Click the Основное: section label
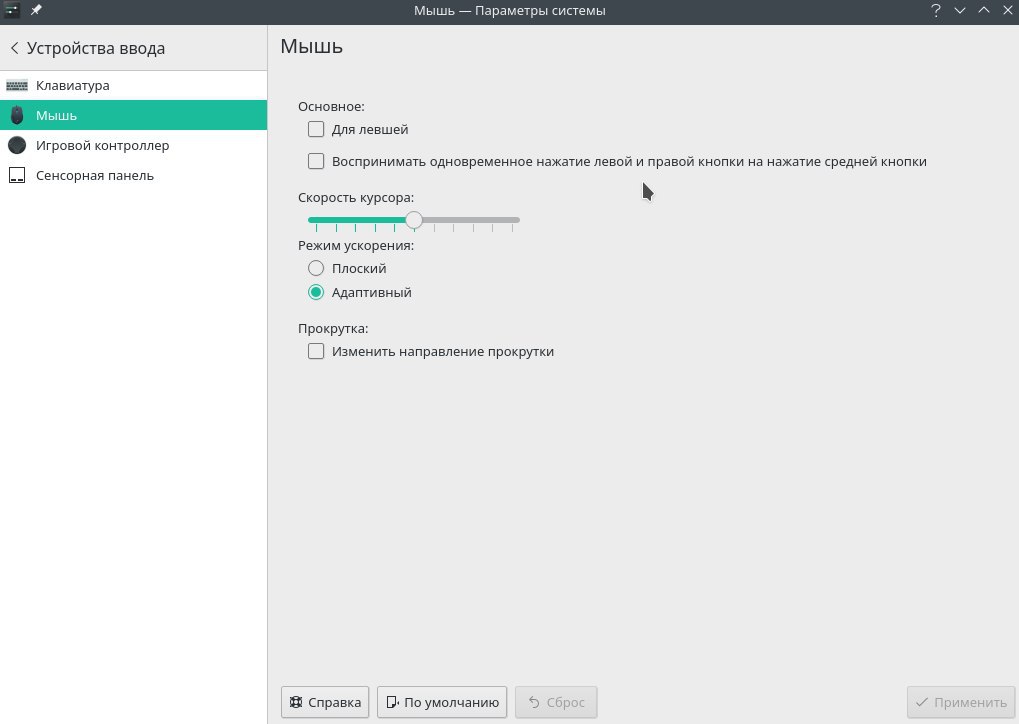The image size is (1019, 724). tap(331, 107)
